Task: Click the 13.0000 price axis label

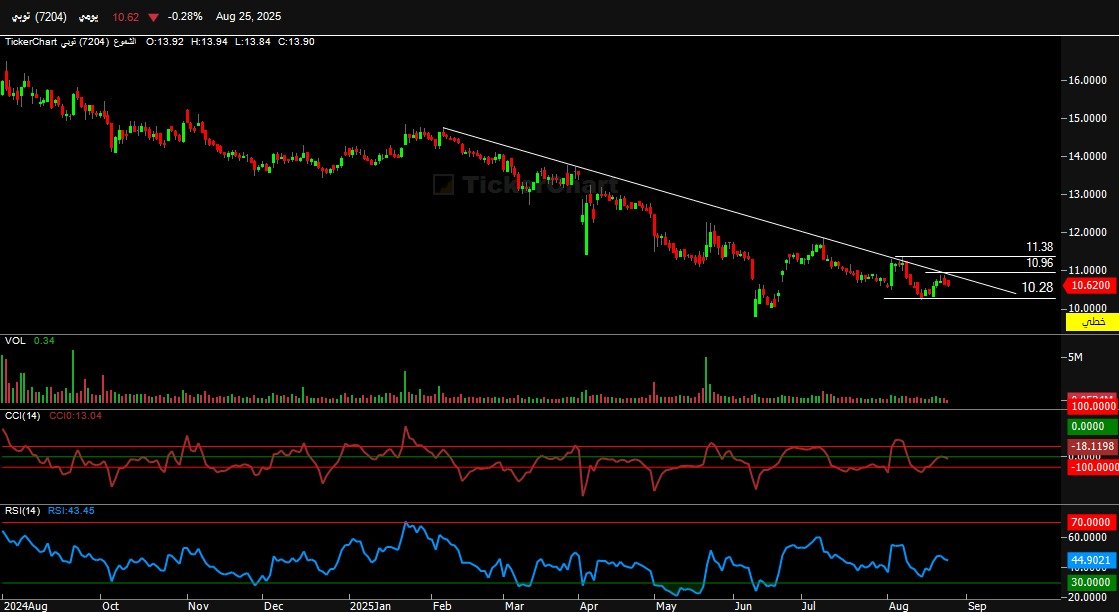Action: pos(1088,194)
